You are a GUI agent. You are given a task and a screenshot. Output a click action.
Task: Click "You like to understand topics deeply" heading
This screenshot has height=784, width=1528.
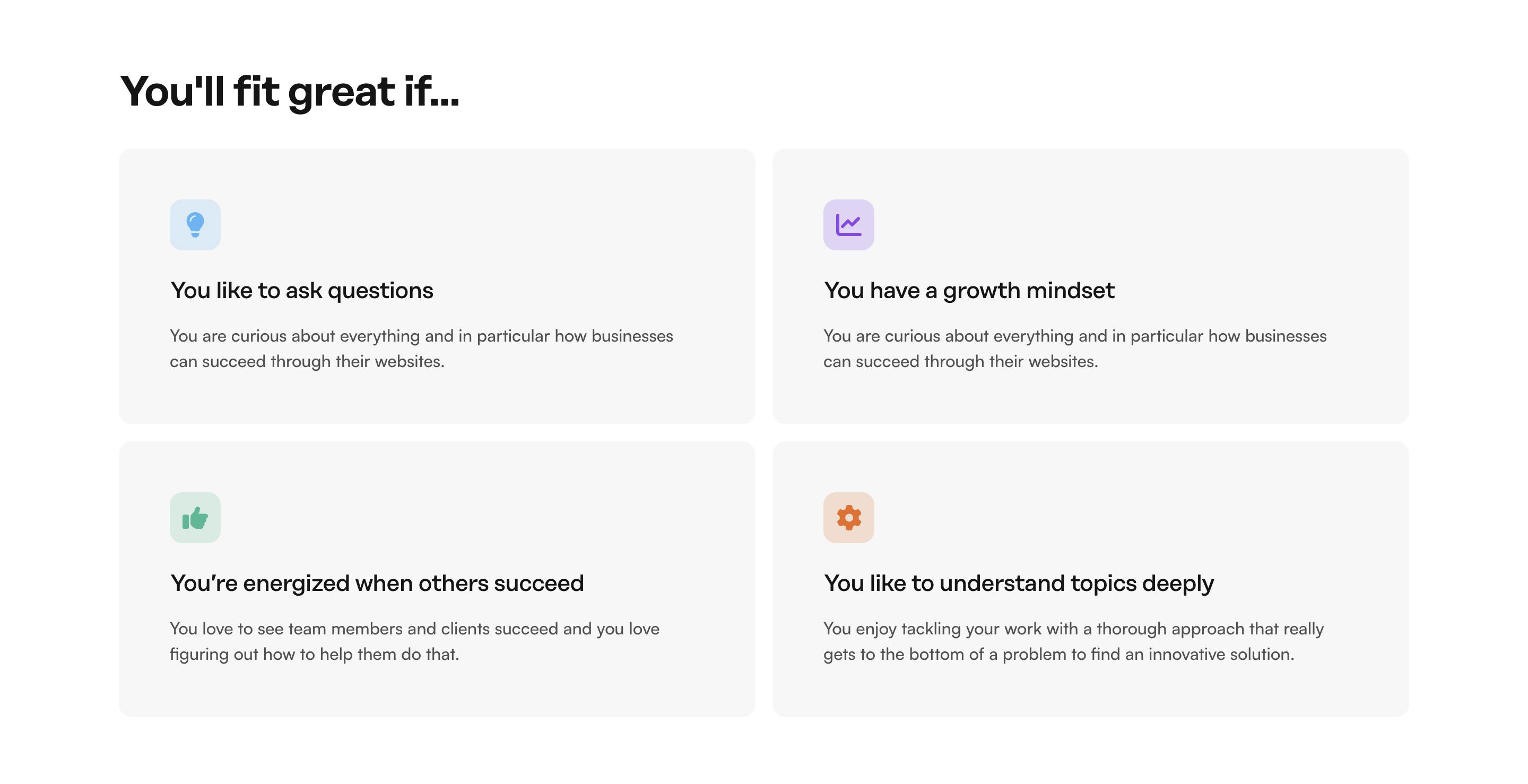tap(1019, 583)
